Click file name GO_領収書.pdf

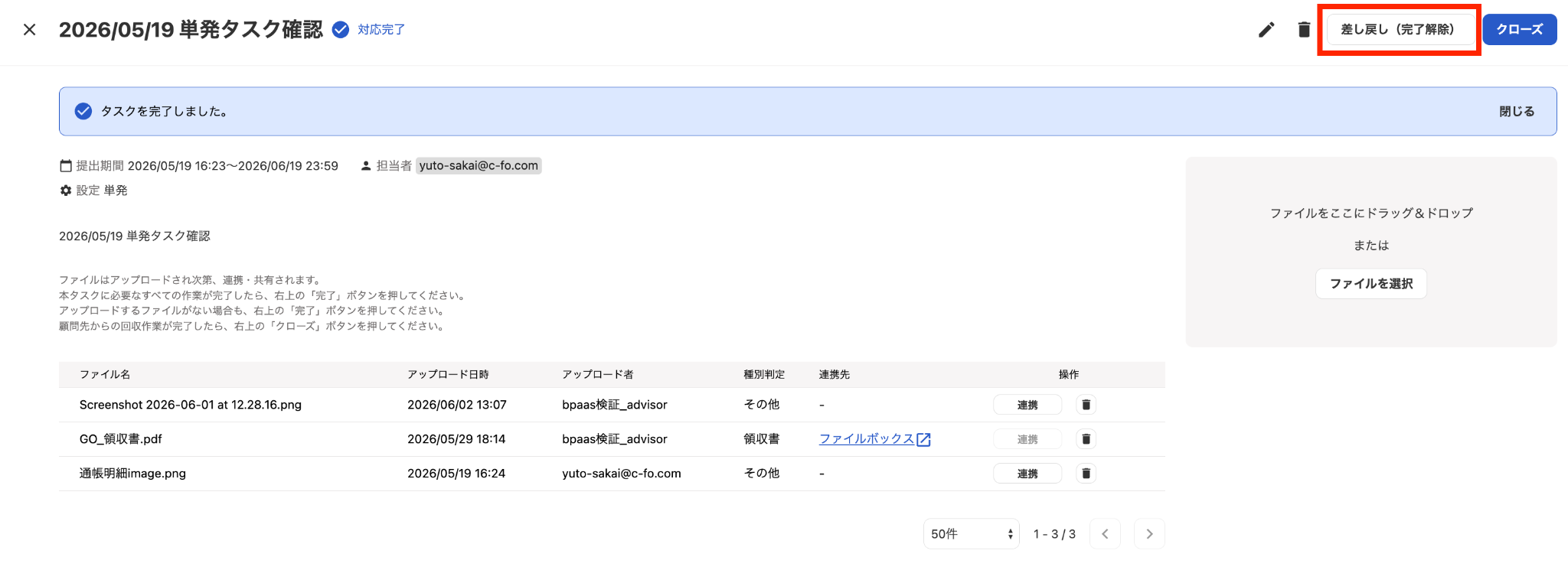point(121,439)
